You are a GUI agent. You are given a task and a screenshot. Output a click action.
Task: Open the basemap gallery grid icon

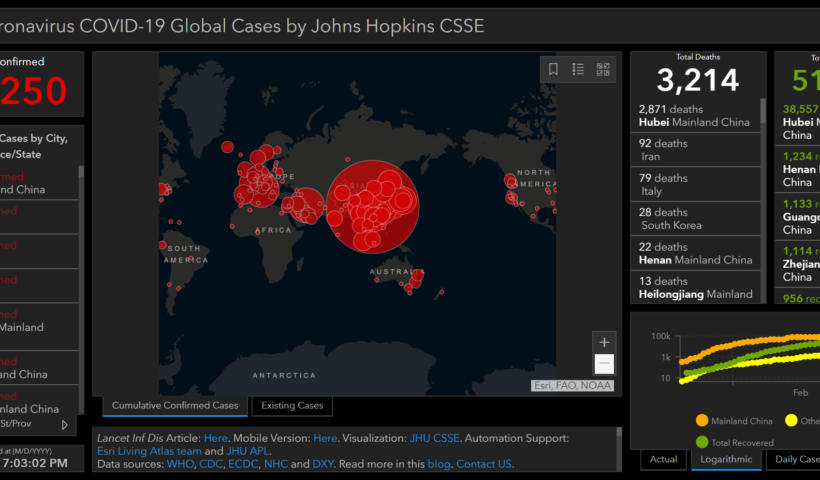pyautogui.click(x=603, y=69)
